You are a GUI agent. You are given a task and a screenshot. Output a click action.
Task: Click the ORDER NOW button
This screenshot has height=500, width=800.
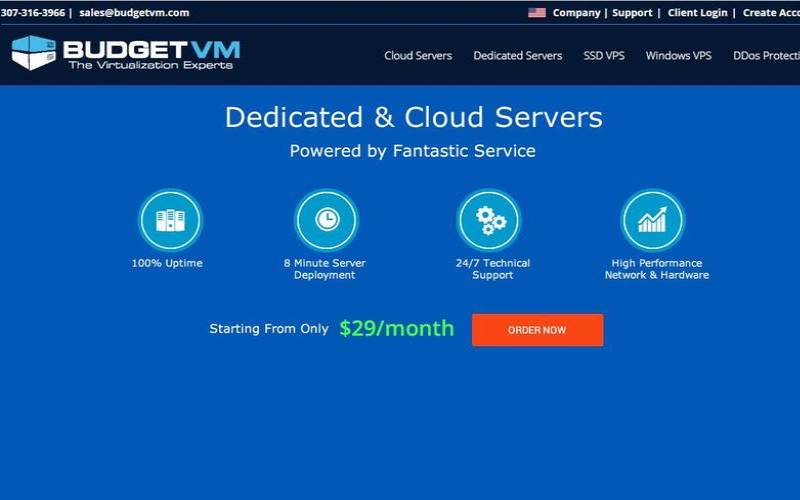coord(537,330)
